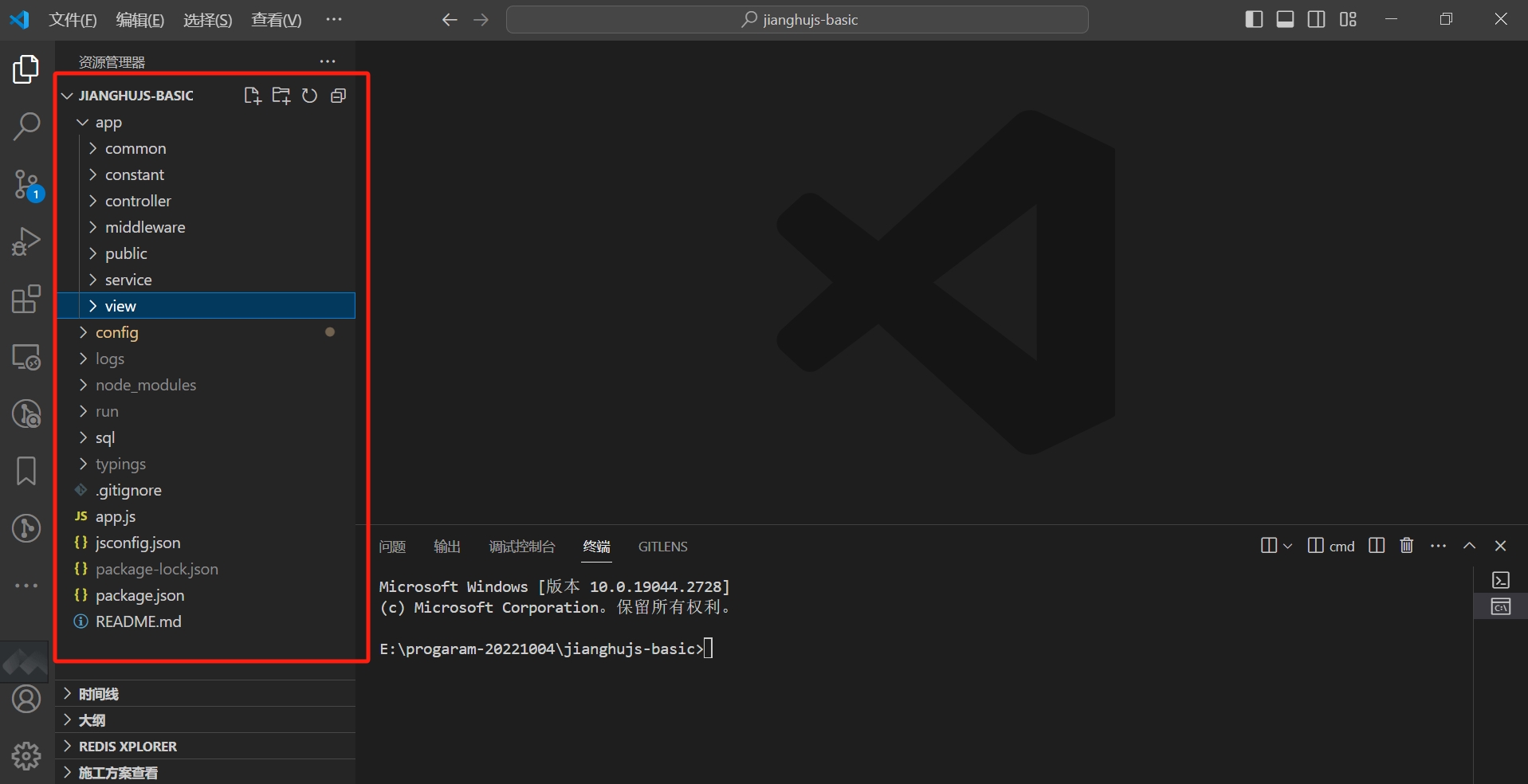Toggle the primary sidebar visibility
1528x784 pixels.
(x=1254, y=19)
